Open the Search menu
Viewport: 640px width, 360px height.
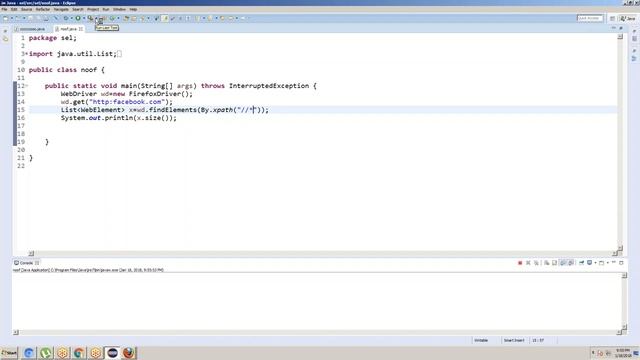pos(78,9)
